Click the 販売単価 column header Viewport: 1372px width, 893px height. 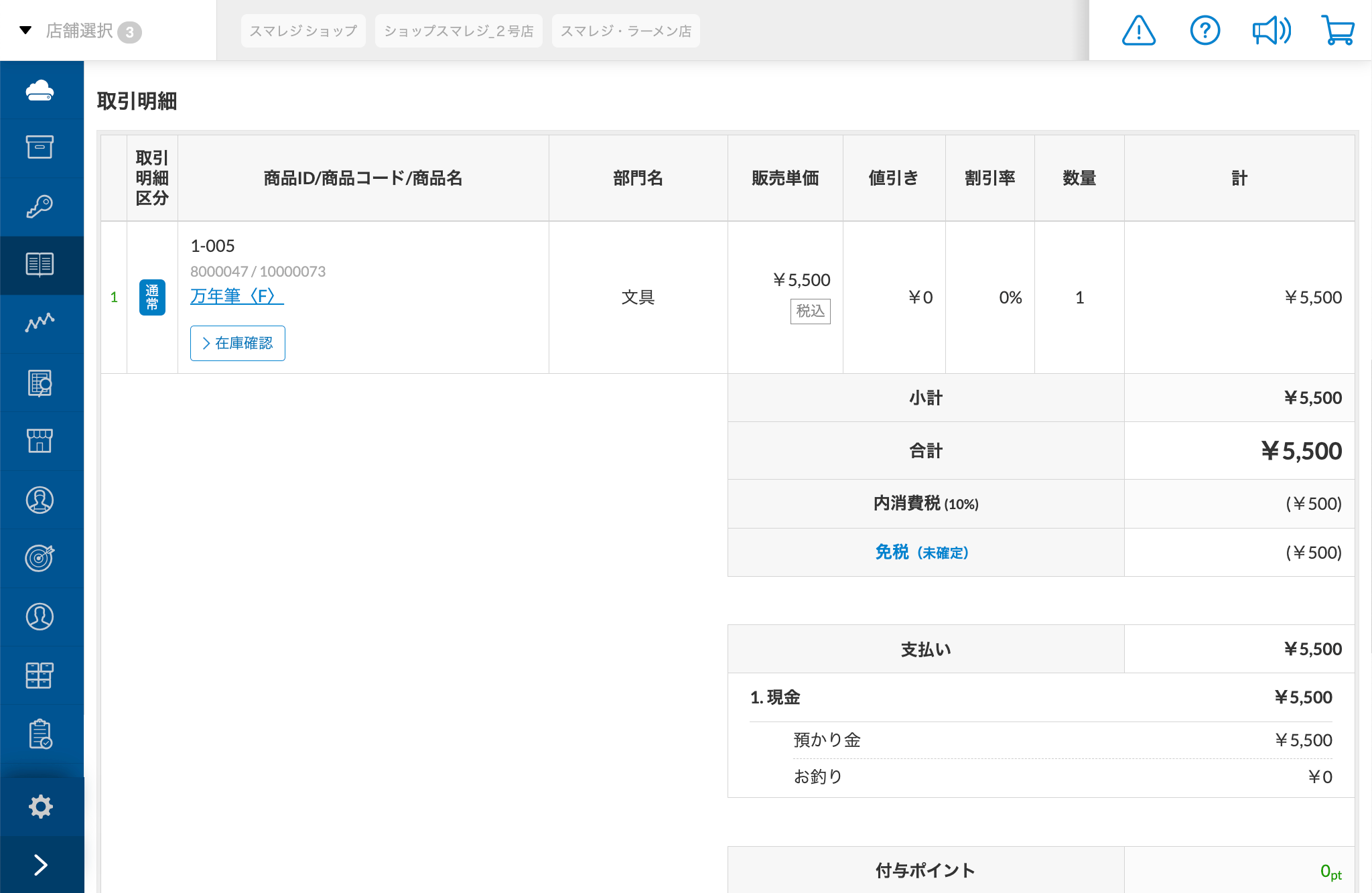(x=785, y=178)
